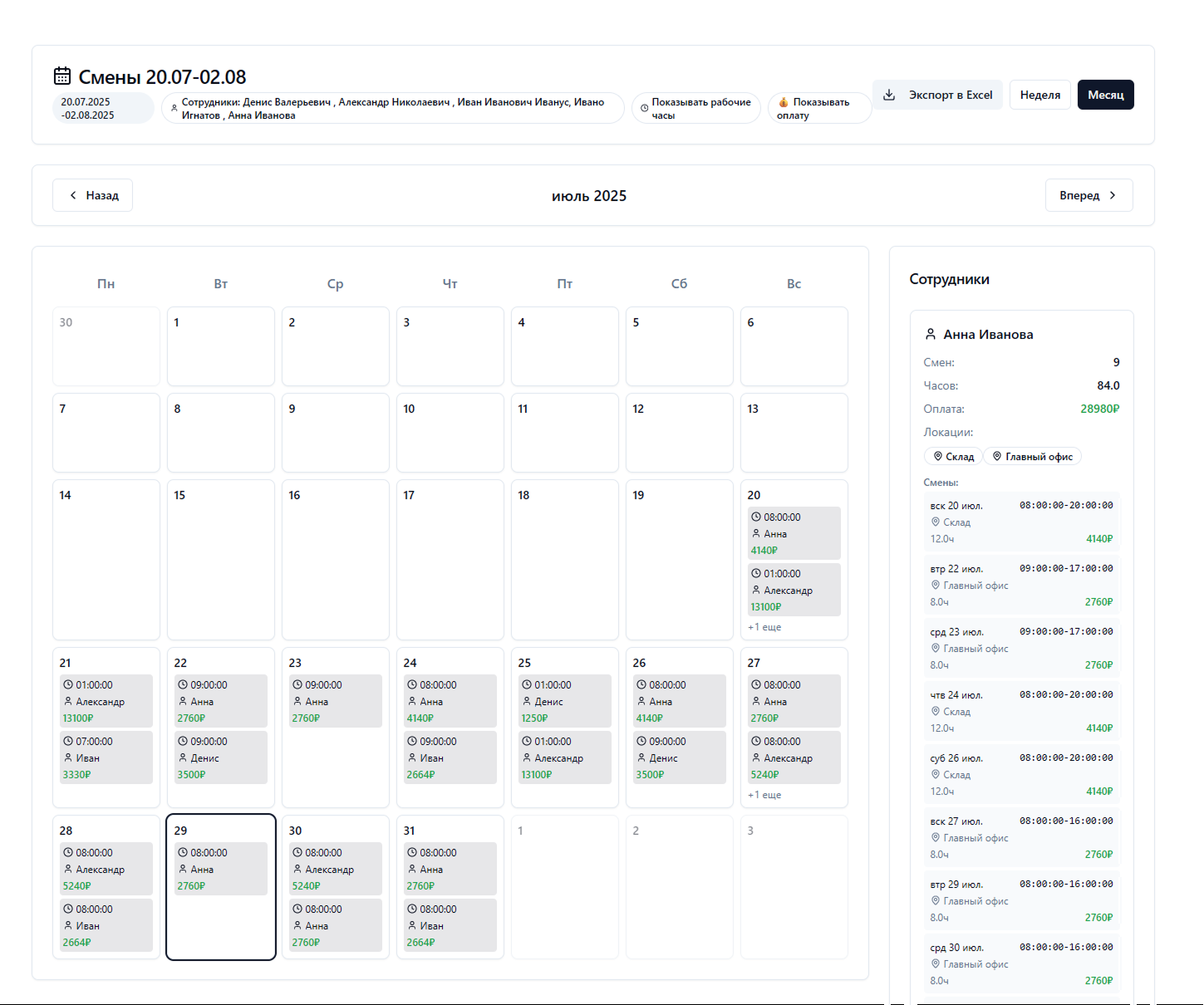
Task: Open the Сотрудники employee filter
Action: click(x=392, y=108)
